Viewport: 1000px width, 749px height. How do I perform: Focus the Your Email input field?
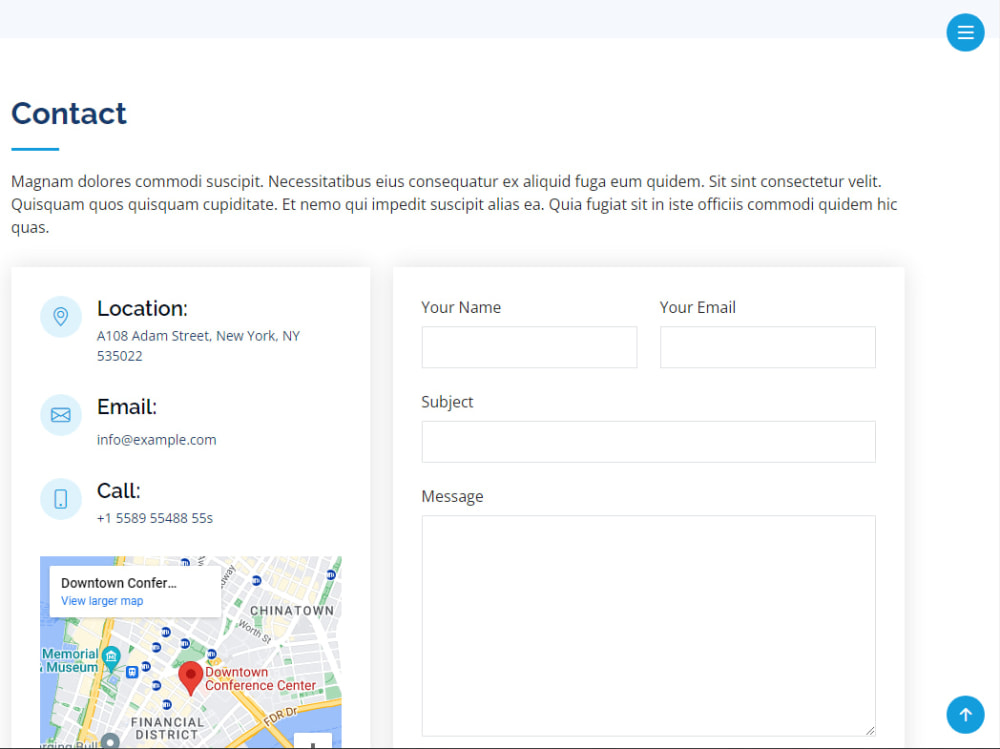(768, 347)
